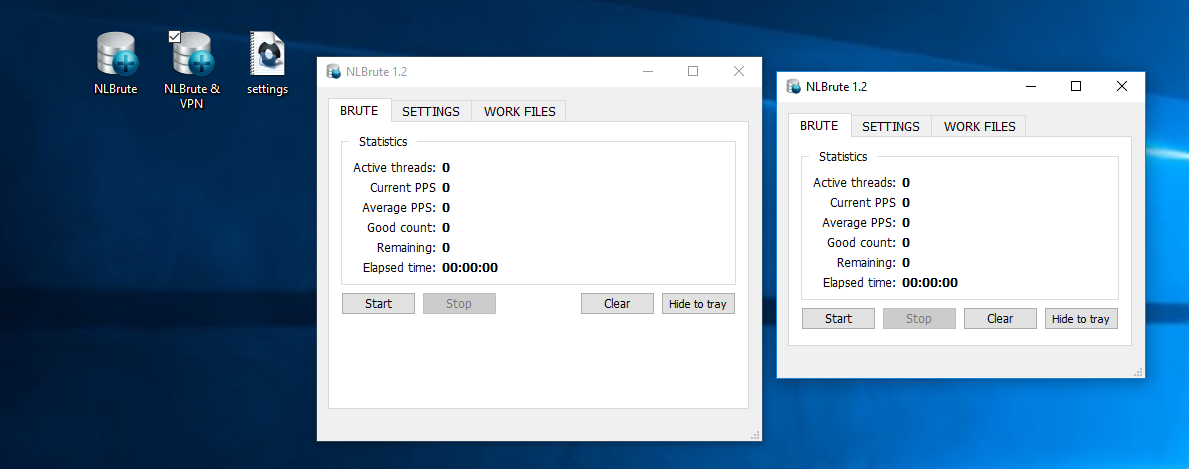Switch to SETTINGS tab in left window
This screenshot has width=1189, height=469.
(430, 111)
